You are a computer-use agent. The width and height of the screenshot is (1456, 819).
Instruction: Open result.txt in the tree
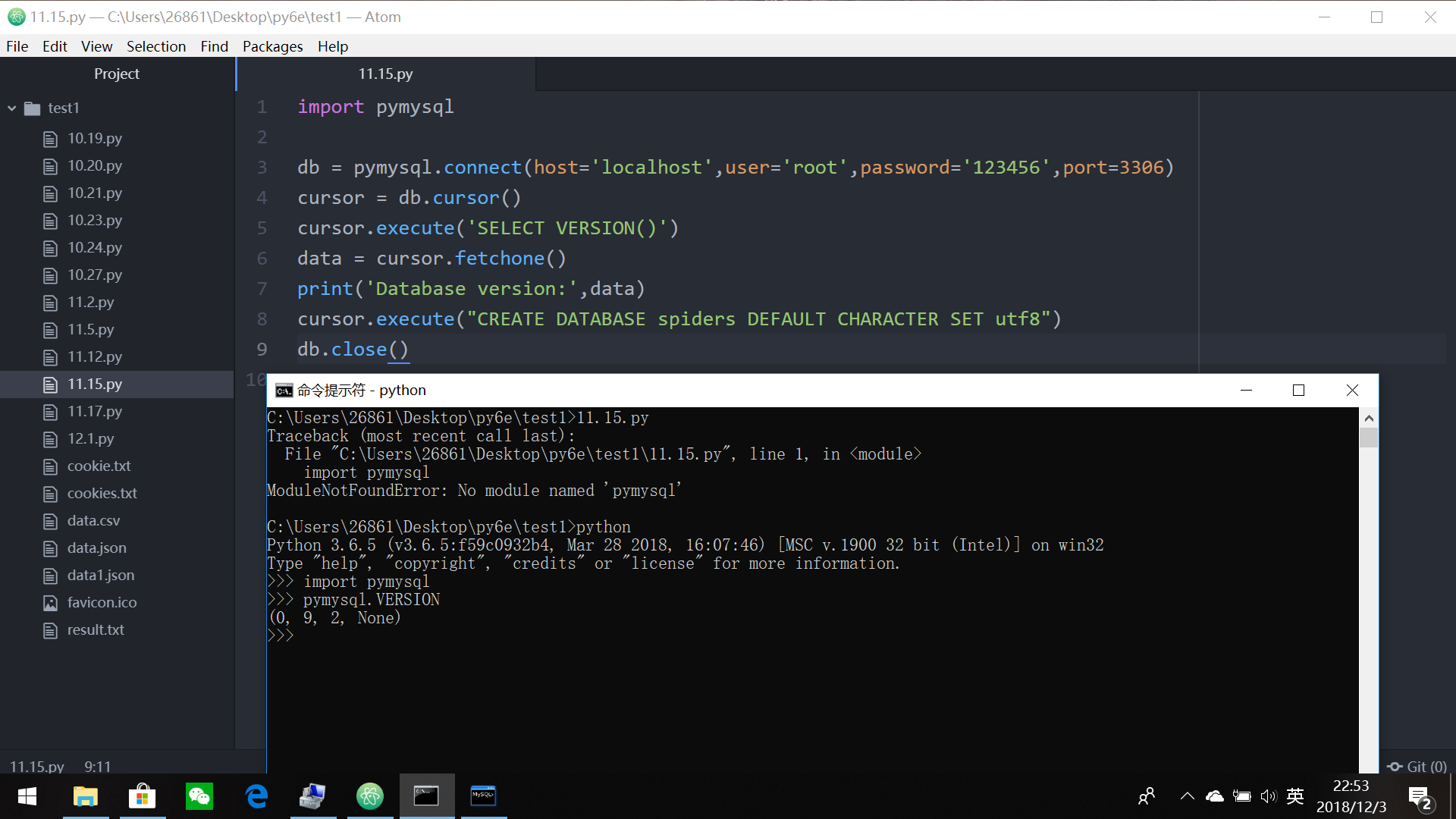(96, 629)
